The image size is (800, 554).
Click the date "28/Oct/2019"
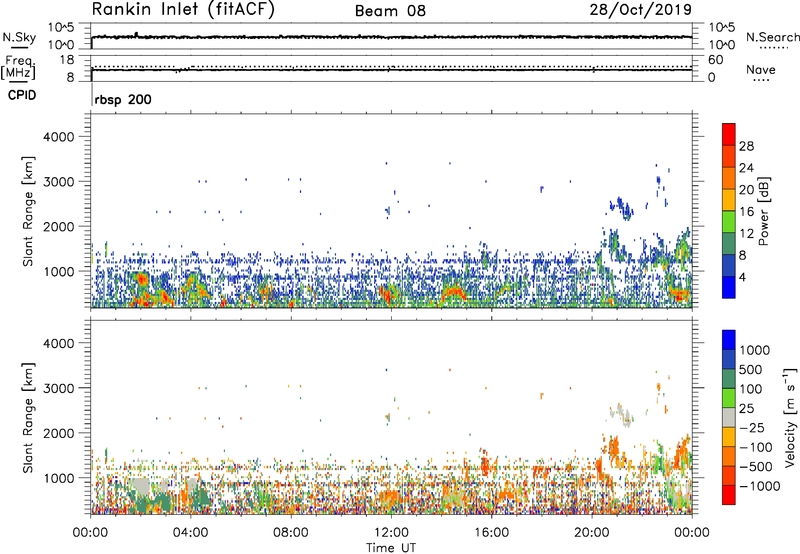[x=641, y=9]
